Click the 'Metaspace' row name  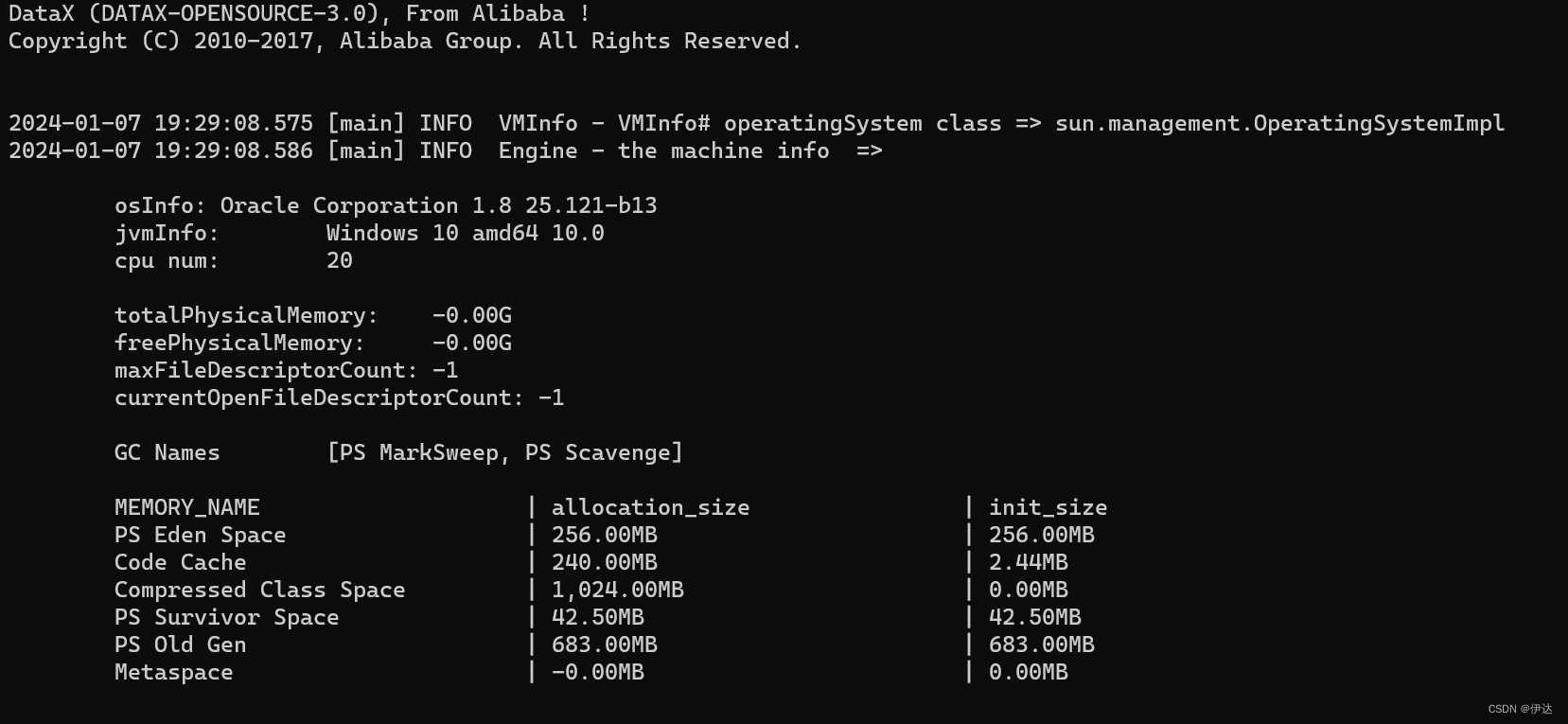pos(173,673)
